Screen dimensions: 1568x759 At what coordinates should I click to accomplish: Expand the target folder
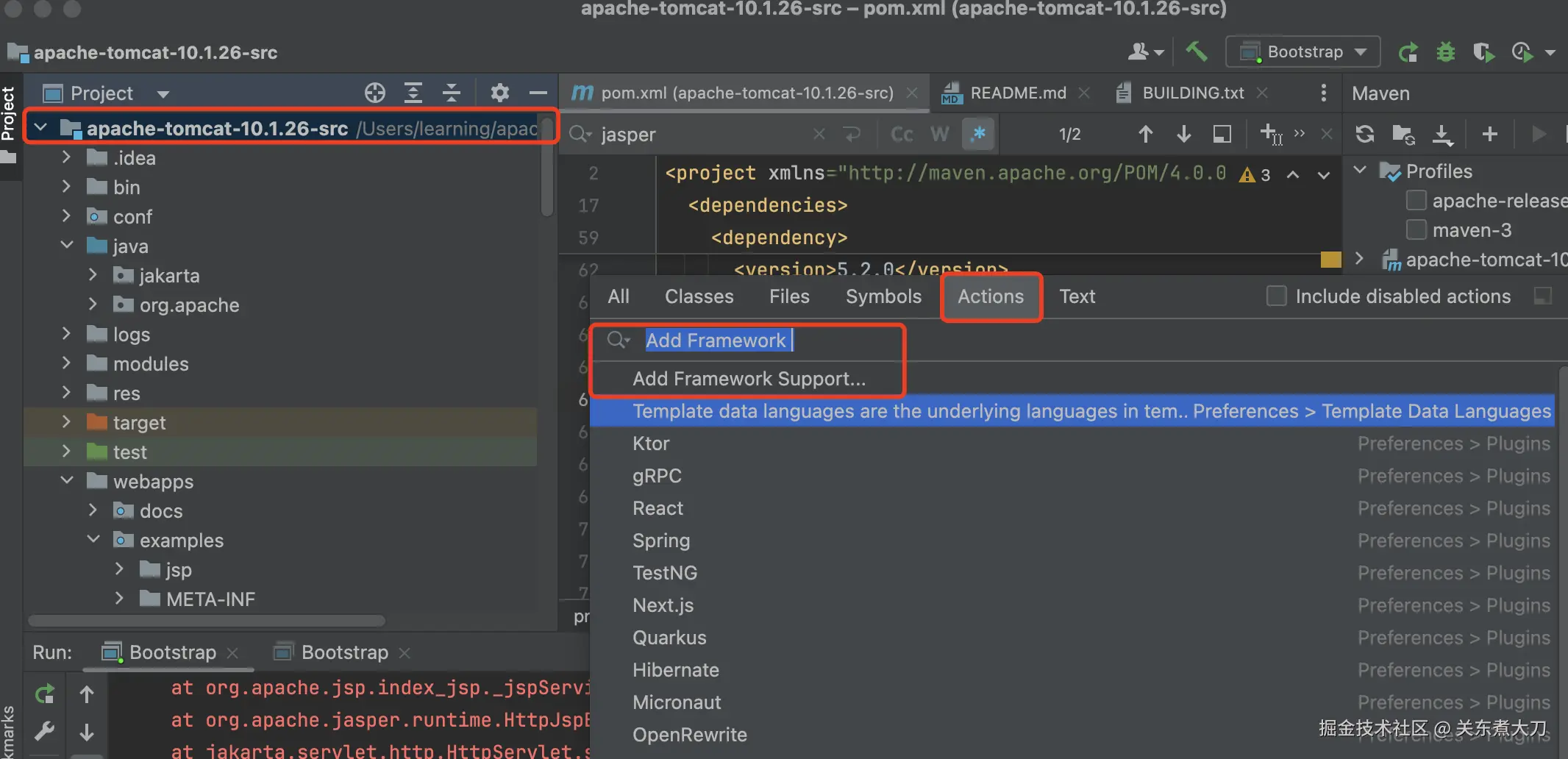(x=67, y=422)
